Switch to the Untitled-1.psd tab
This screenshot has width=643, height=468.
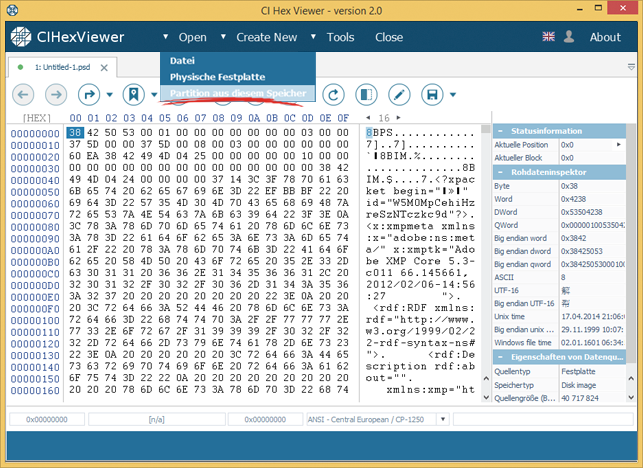point(62,67)
